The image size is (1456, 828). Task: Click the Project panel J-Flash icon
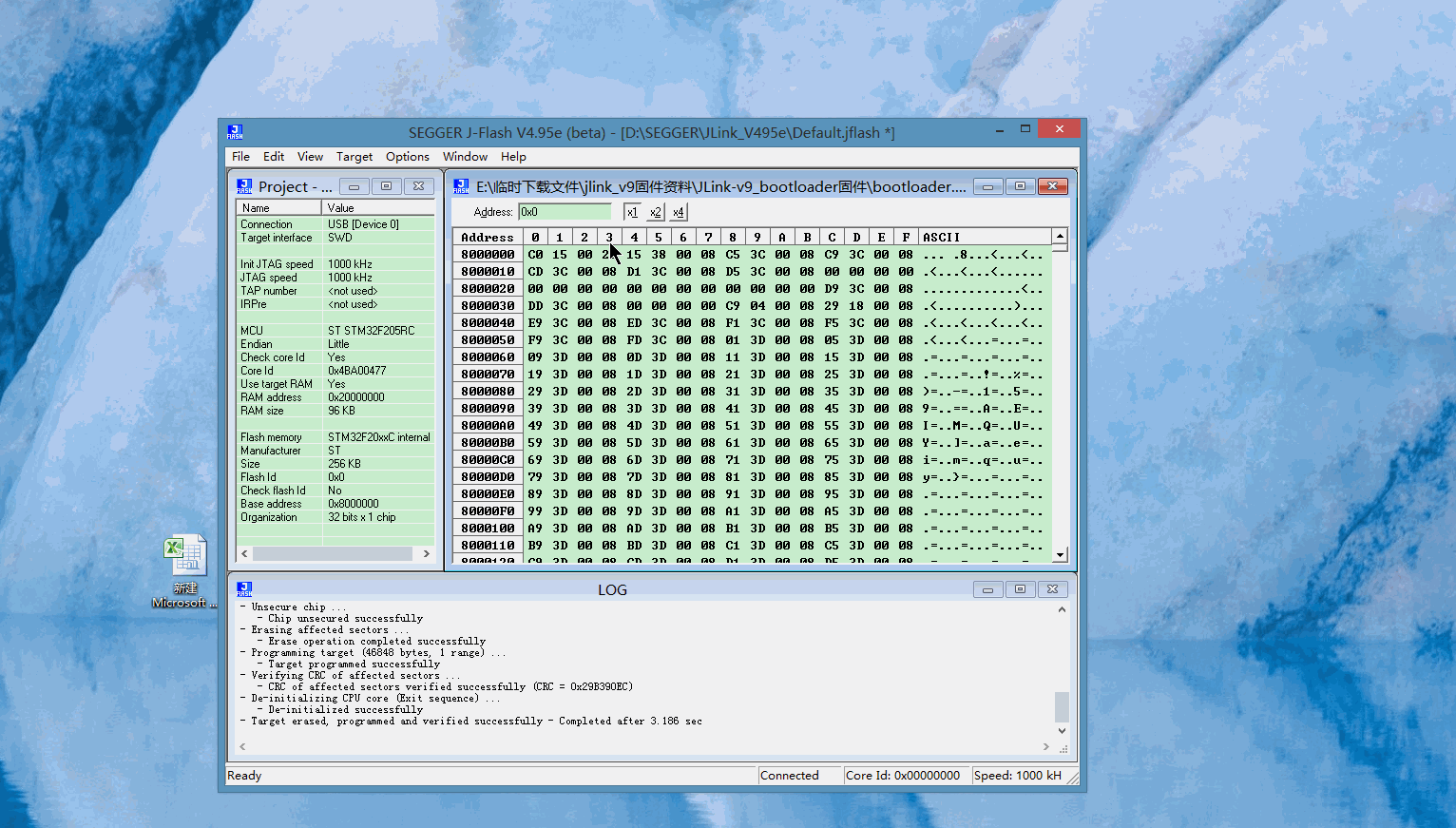point(244,186)
